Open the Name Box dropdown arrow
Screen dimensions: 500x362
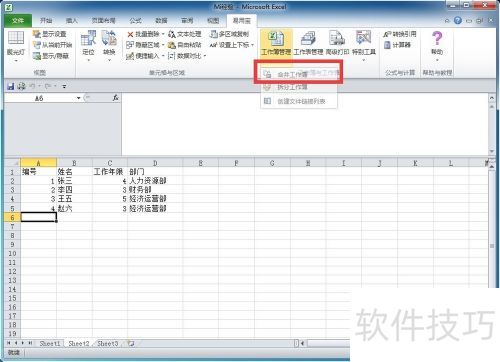point(79,98)
